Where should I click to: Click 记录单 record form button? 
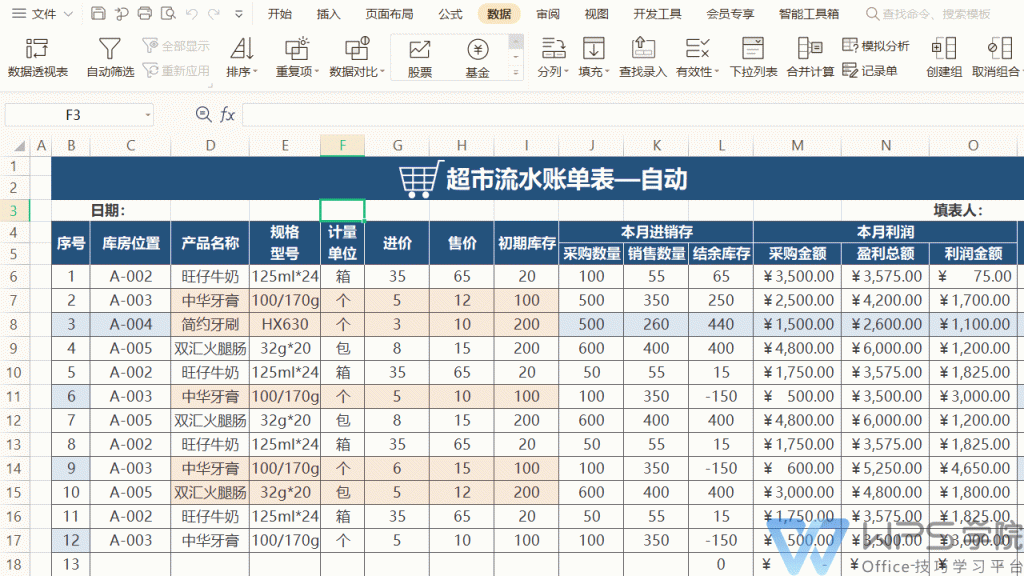click(870, 71)
